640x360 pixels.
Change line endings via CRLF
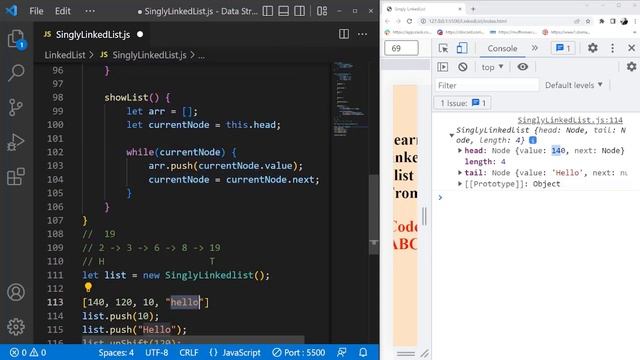(x=189, y=352)
